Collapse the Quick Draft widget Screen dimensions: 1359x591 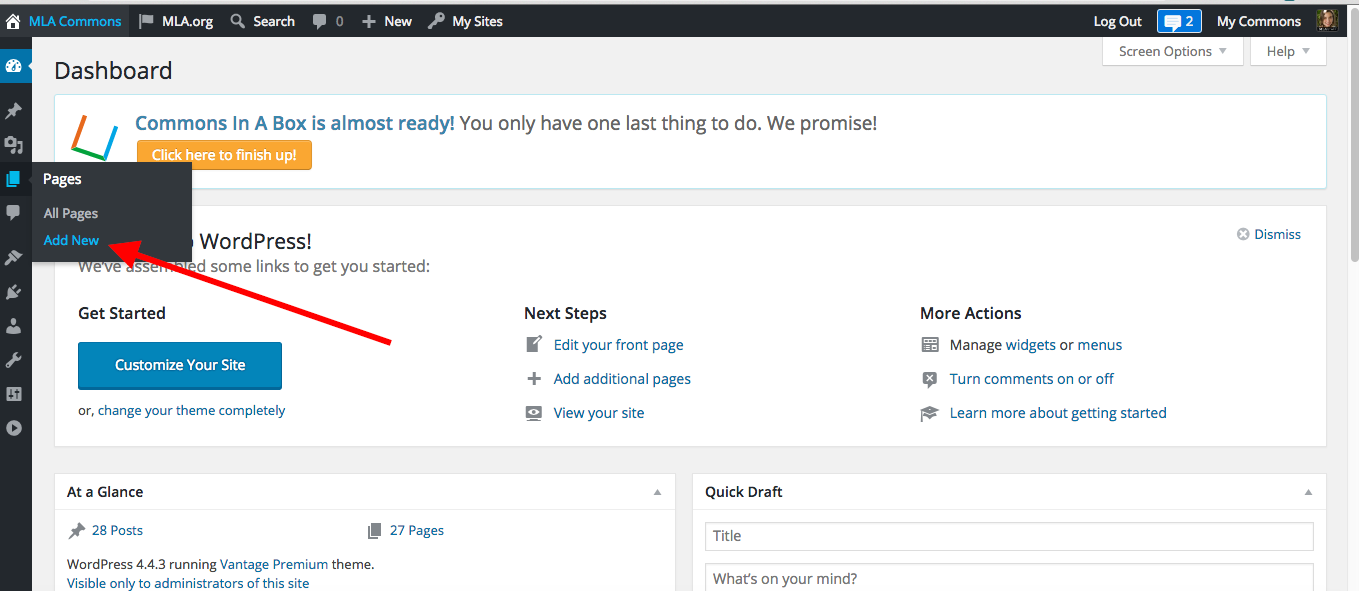(1308, 492)
